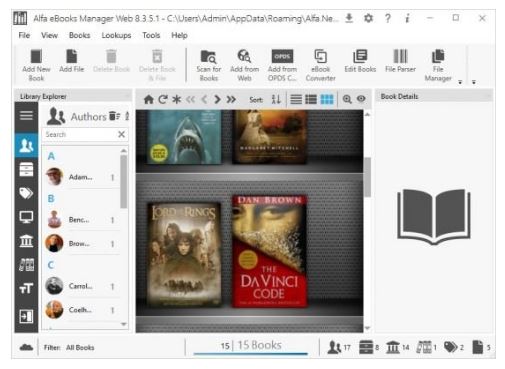The height and width of the screenshot is (369, 505).
Task: Select author Adam... in list
Action: click(x=82, y=177)
